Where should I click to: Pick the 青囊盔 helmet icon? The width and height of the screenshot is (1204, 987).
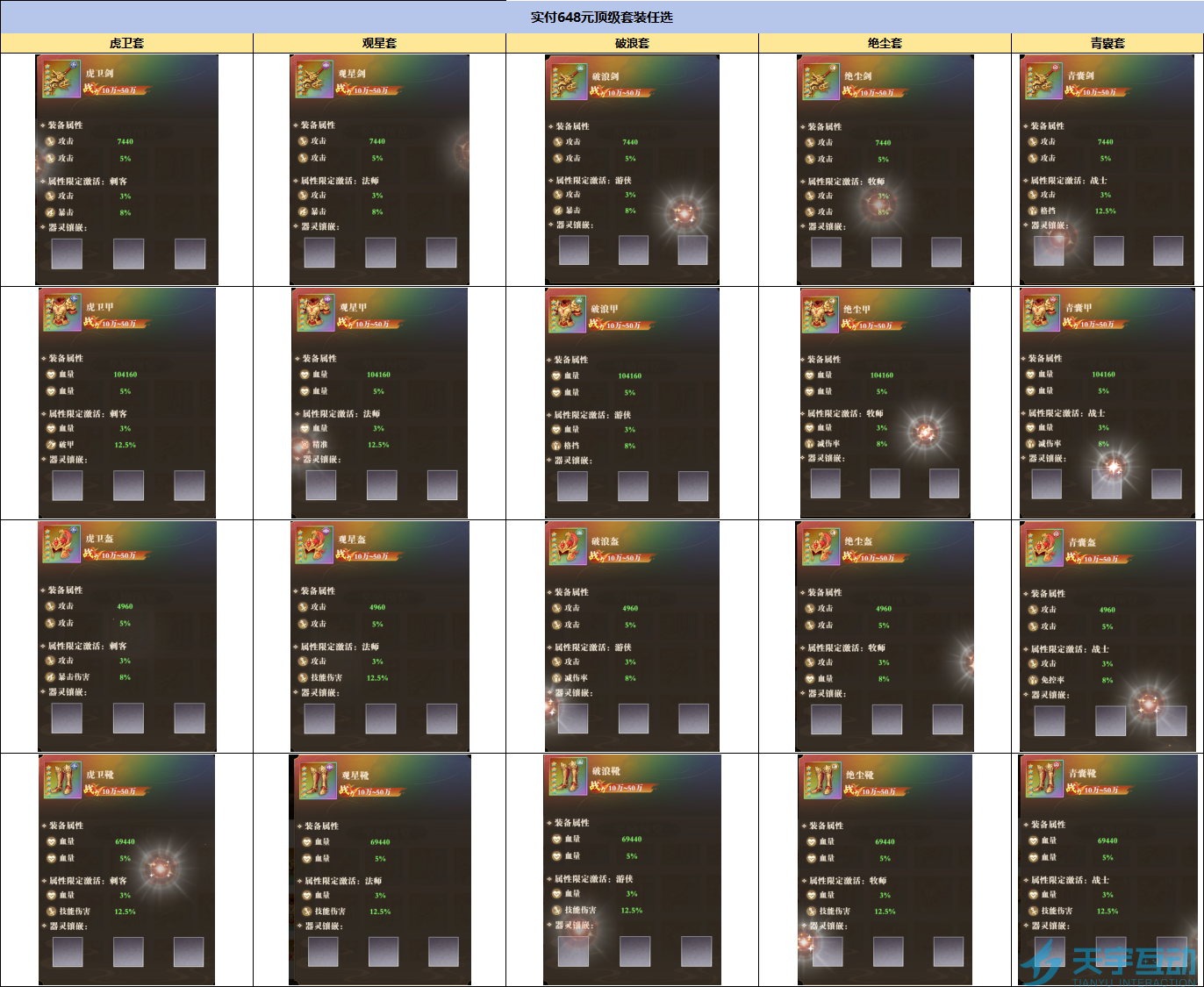[x=1044, y=547]
